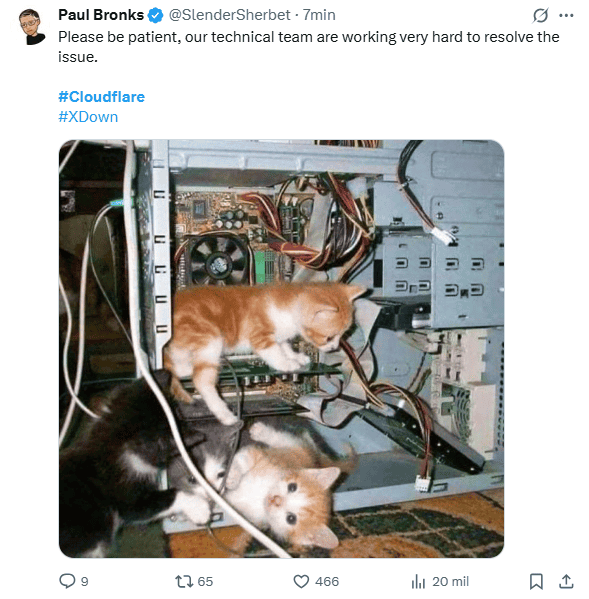Image resolution: width=589 pixels, height=599 pixels.
Task: Click the 20 mil views count
Action: pyautogui.click(x=450, y=581)
